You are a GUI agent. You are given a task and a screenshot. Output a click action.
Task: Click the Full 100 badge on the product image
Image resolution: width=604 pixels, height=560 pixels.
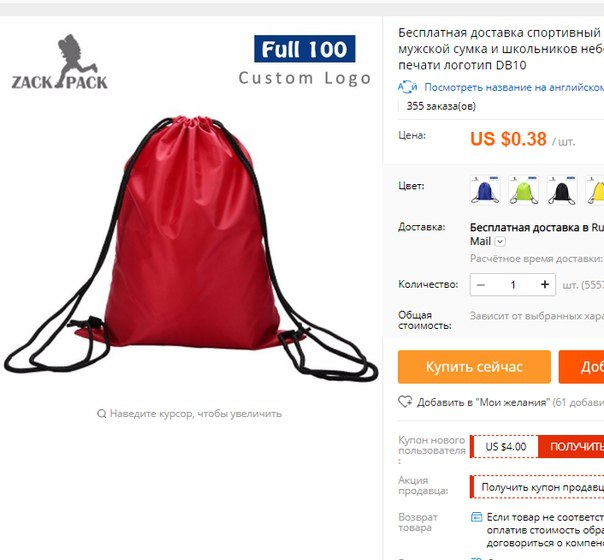(305, 49)
